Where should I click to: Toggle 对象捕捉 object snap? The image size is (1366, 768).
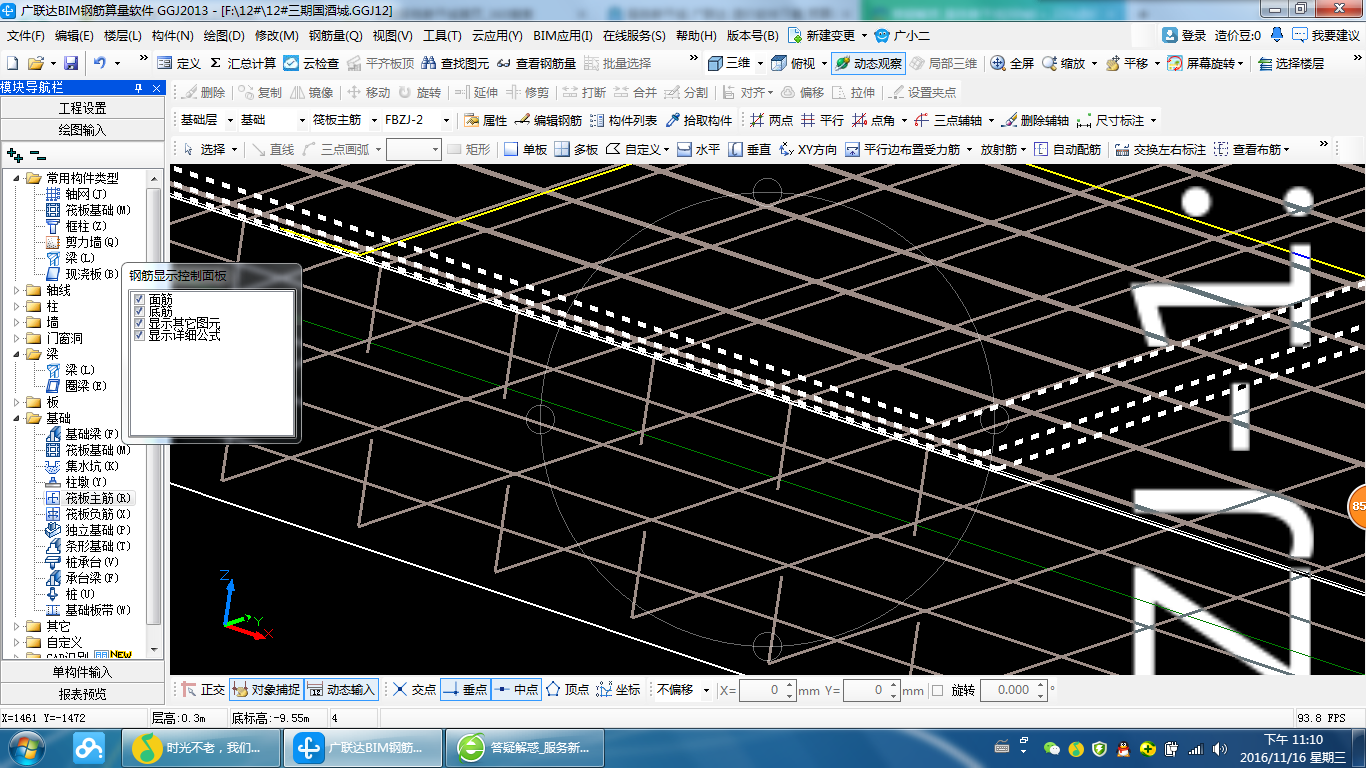point(265,690)
